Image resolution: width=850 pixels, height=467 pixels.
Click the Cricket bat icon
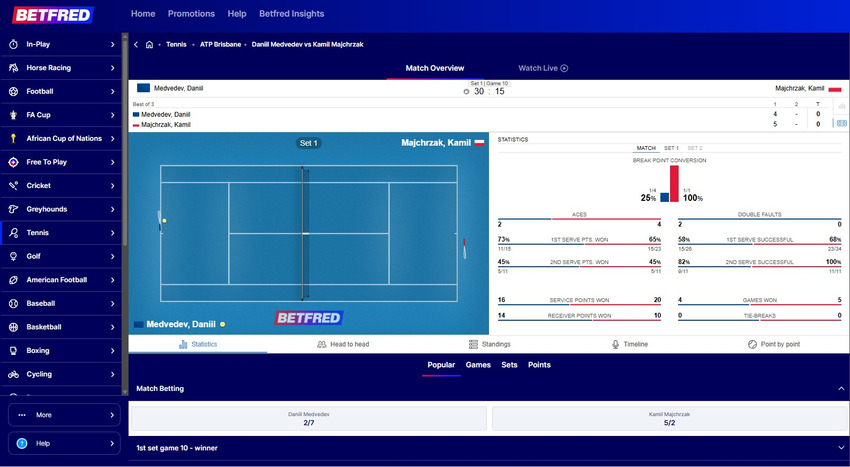pos(14,185)
